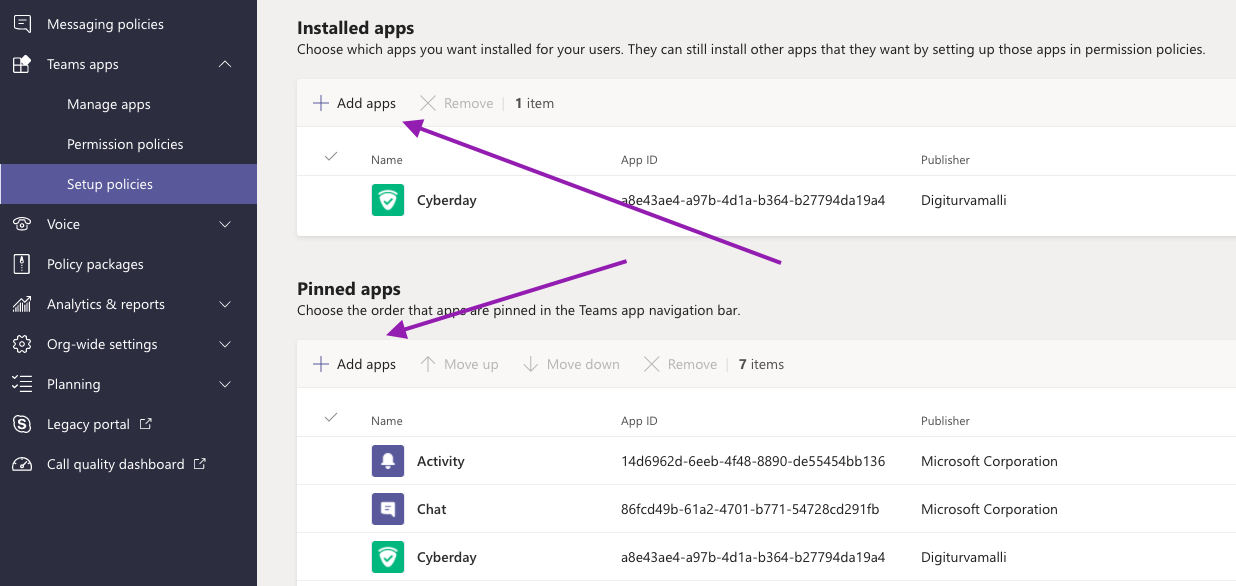Click the plus icon for Installed apps Add apps

[x=321, y=103]
